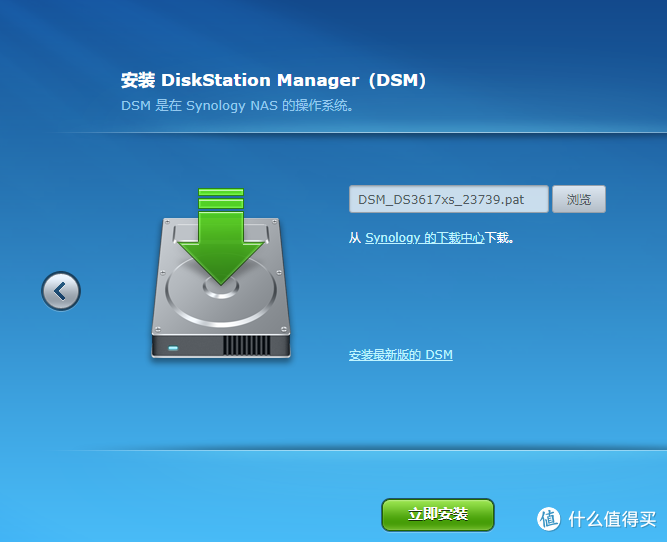Browse for a file with 浏览 button

[x=579, y=199]
